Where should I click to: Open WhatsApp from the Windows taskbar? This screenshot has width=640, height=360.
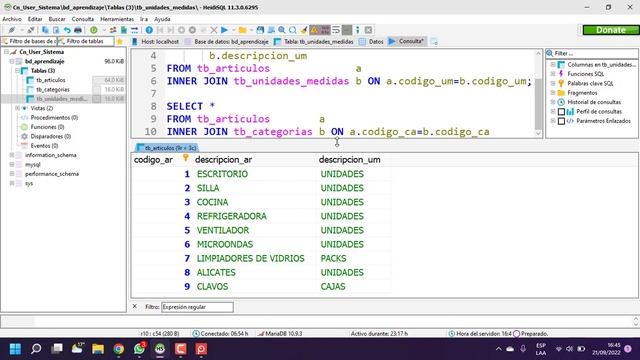(x=139, y=349)
